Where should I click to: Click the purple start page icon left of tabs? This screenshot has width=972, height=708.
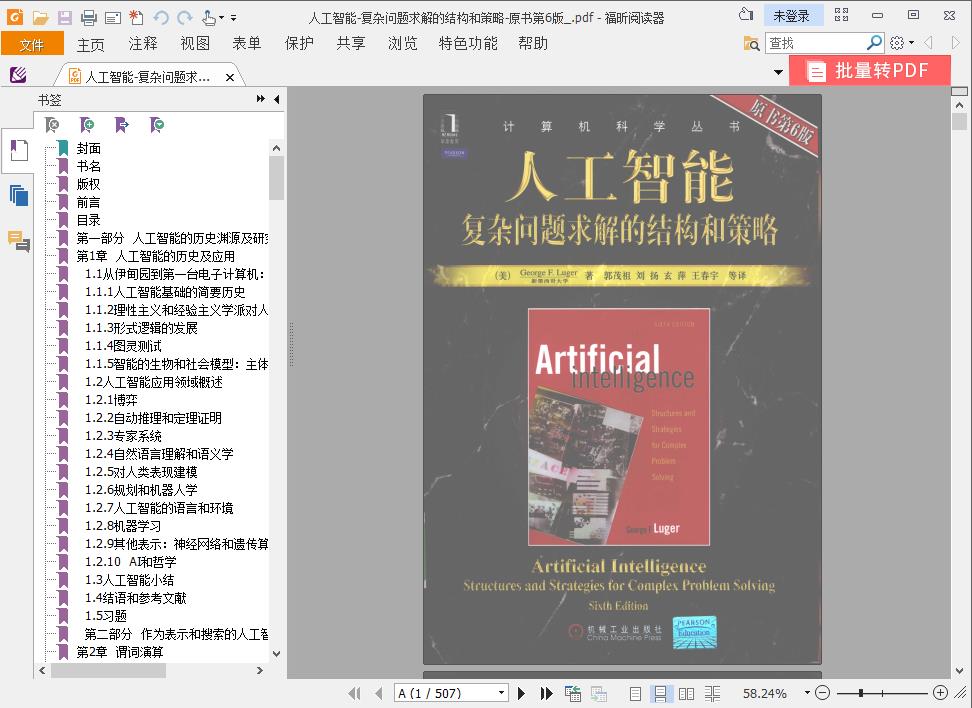(x=18, y=75)
